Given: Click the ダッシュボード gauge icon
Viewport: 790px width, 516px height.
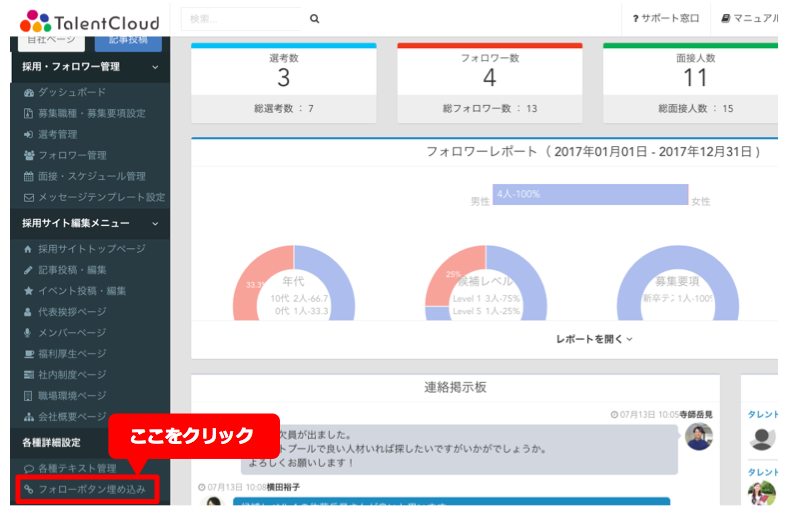Looking at the screenshot, I should [29, 92].
